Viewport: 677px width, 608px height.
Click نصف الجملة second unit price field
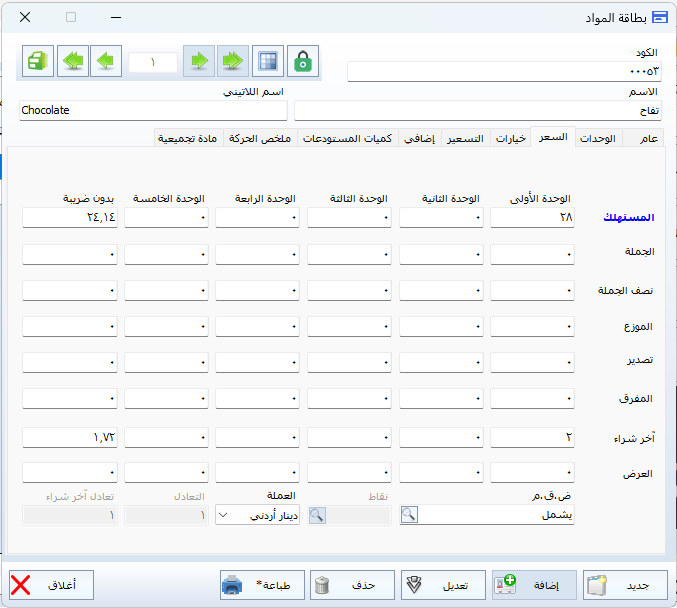(441, 291)
